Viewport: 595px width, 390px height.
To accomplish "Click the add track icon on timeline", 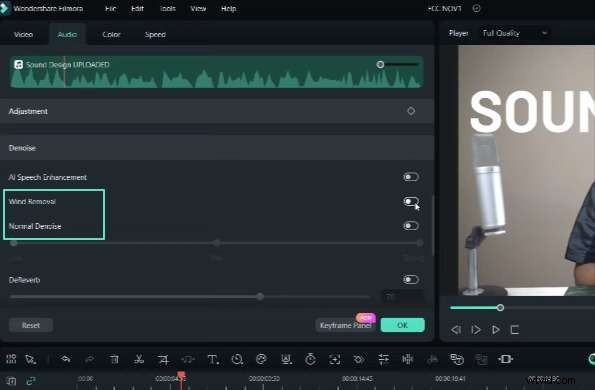I will click(11, 381).
